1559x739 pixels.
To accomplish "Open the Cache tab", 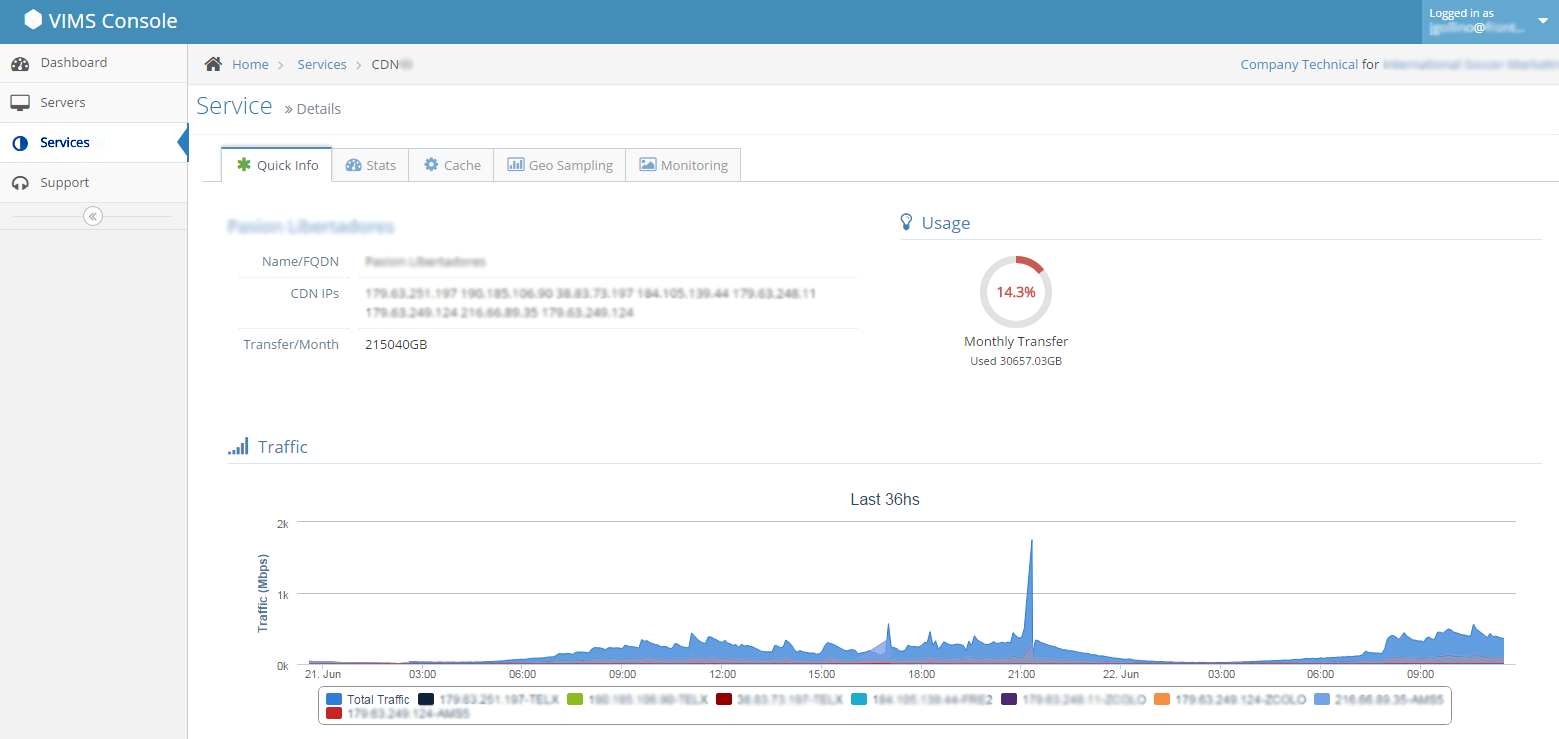I will 452,165.
